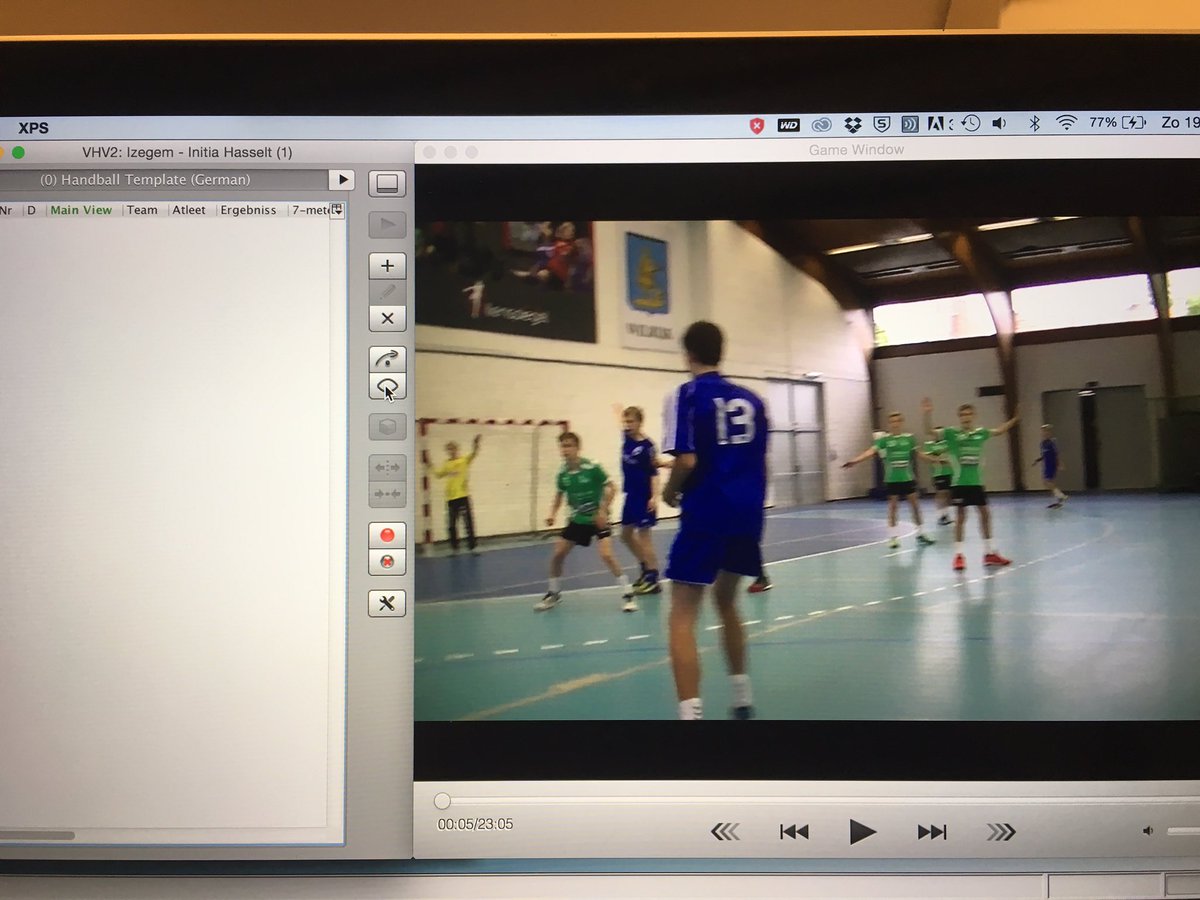Start recording with the red circle button
The width and height of the screenshot is (1200, 900).
tap(387, 535)
